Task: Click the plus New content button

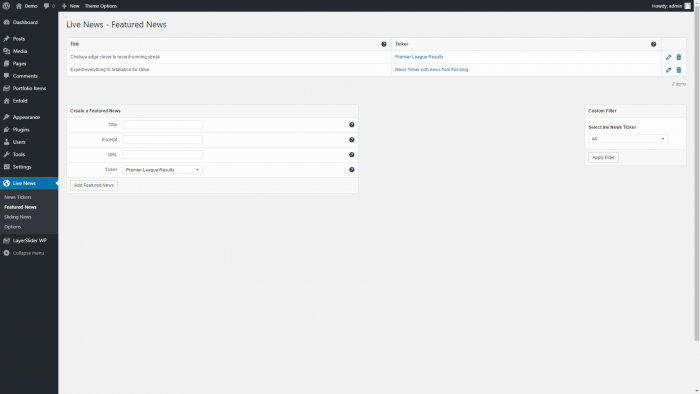Action: [71, 6]
